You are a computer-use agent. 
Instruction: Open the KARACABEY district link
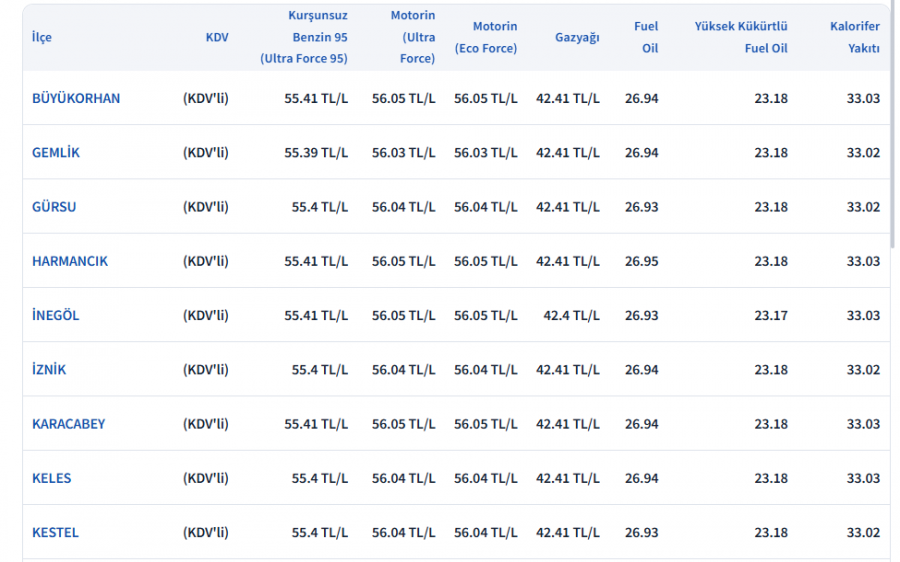[x=68, y=424]
